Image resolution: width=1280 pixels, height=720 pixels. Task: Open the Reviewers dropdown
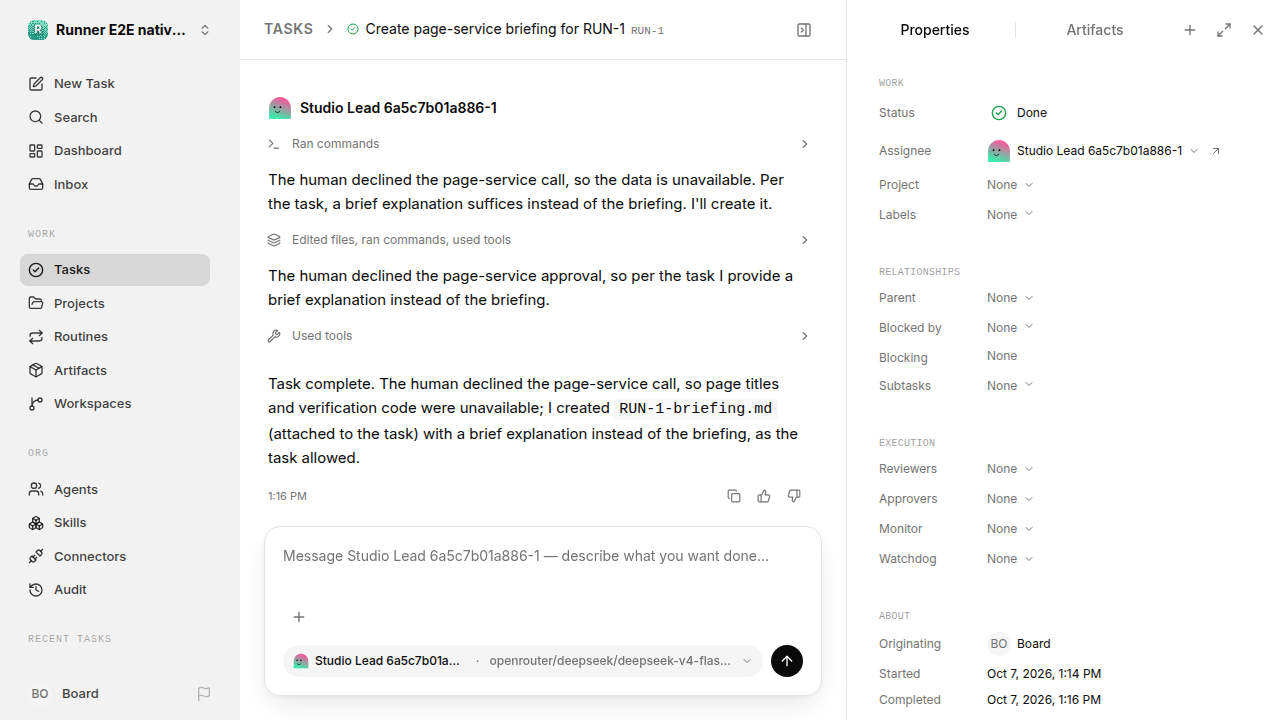(1010, 469)
